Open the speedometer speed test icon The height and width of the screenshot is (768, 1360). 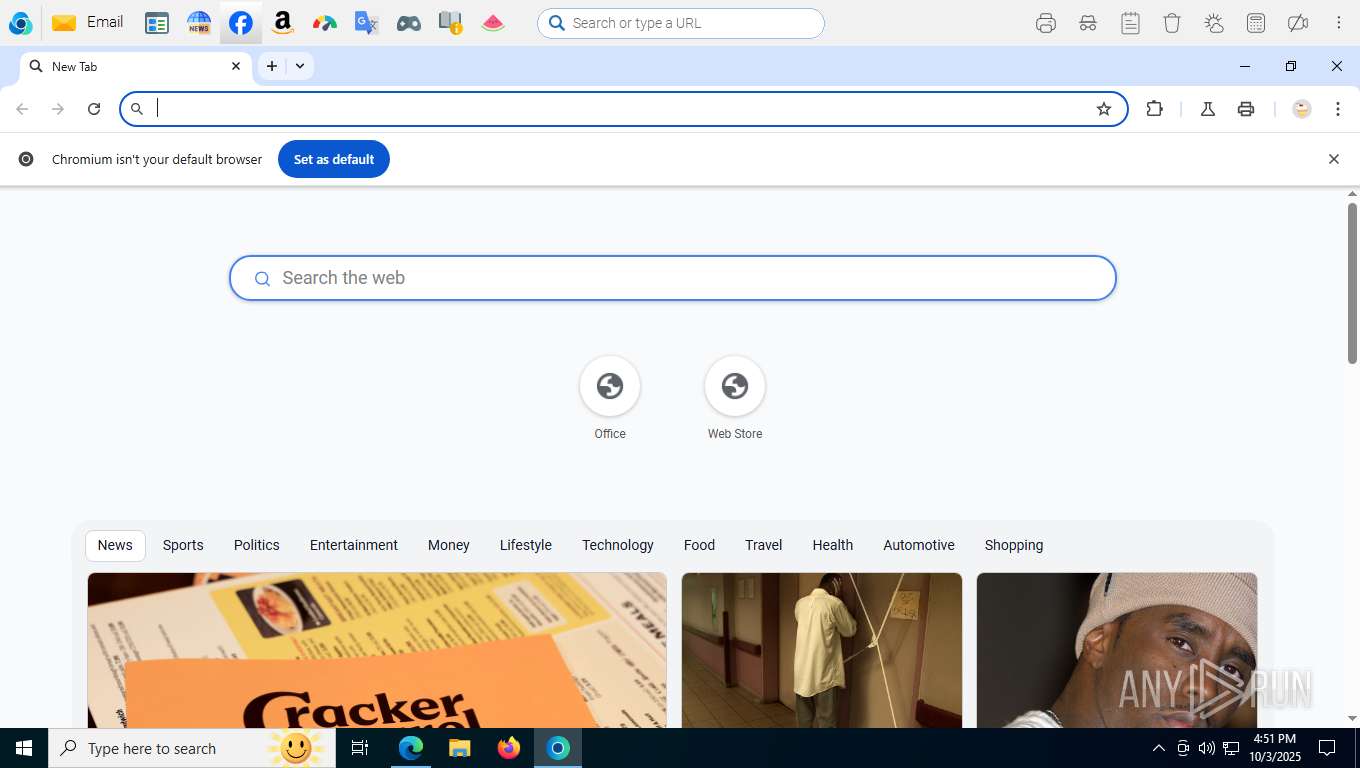(x=324, y=22)
